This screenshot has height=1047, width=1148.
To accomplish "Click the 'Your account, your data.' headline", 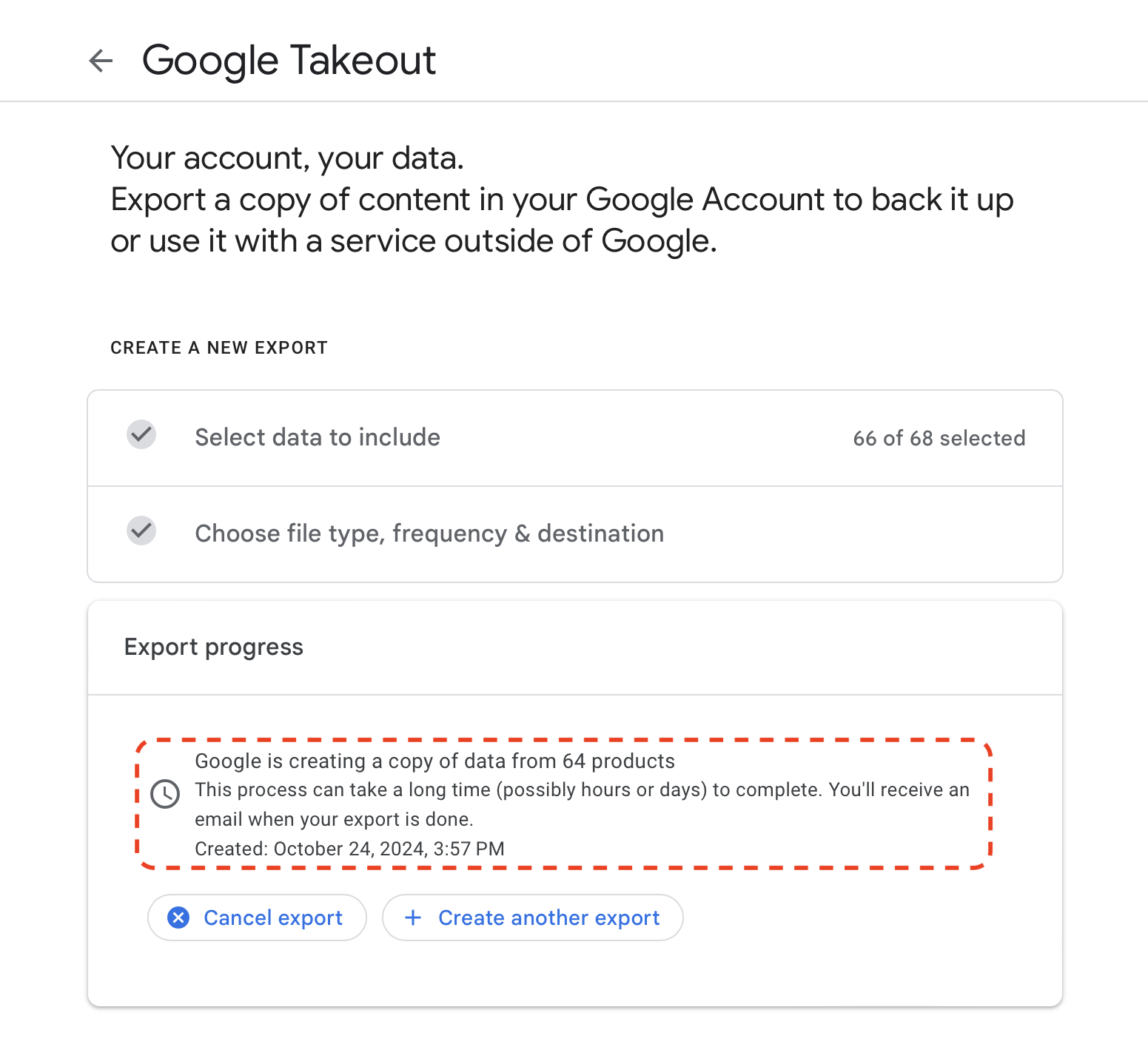I will 287,158.
